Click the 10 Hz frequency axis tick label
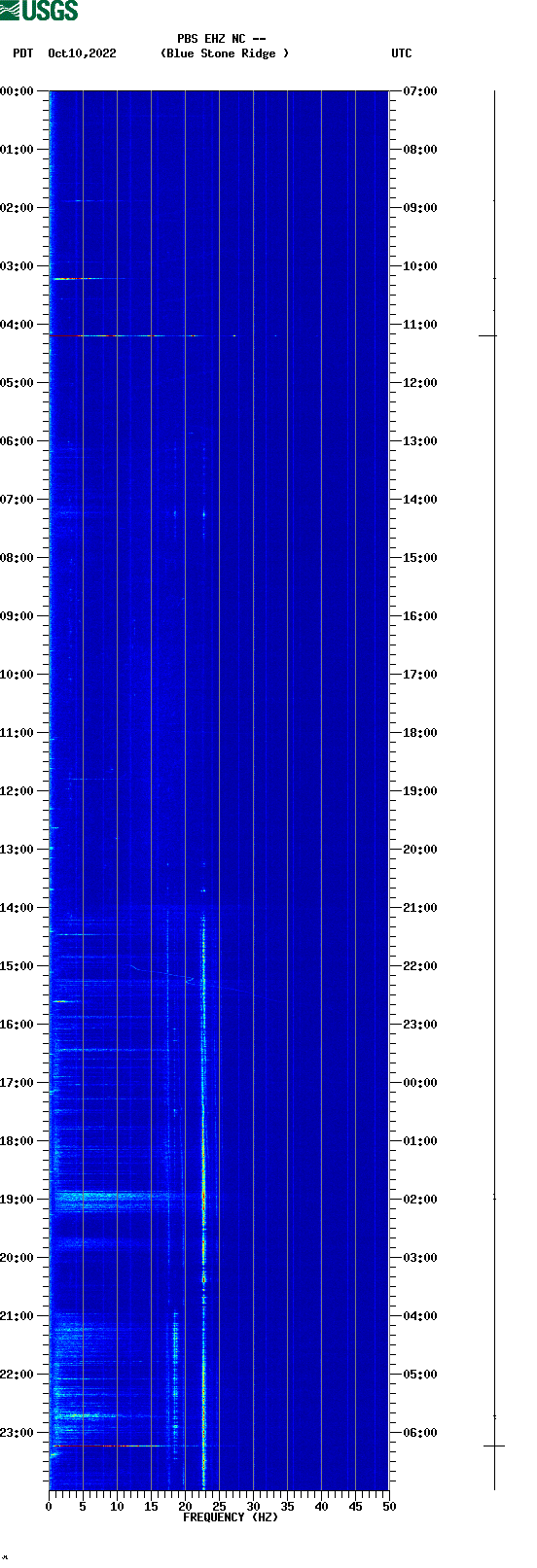537x1568 pixels. tap(117, 1506)
